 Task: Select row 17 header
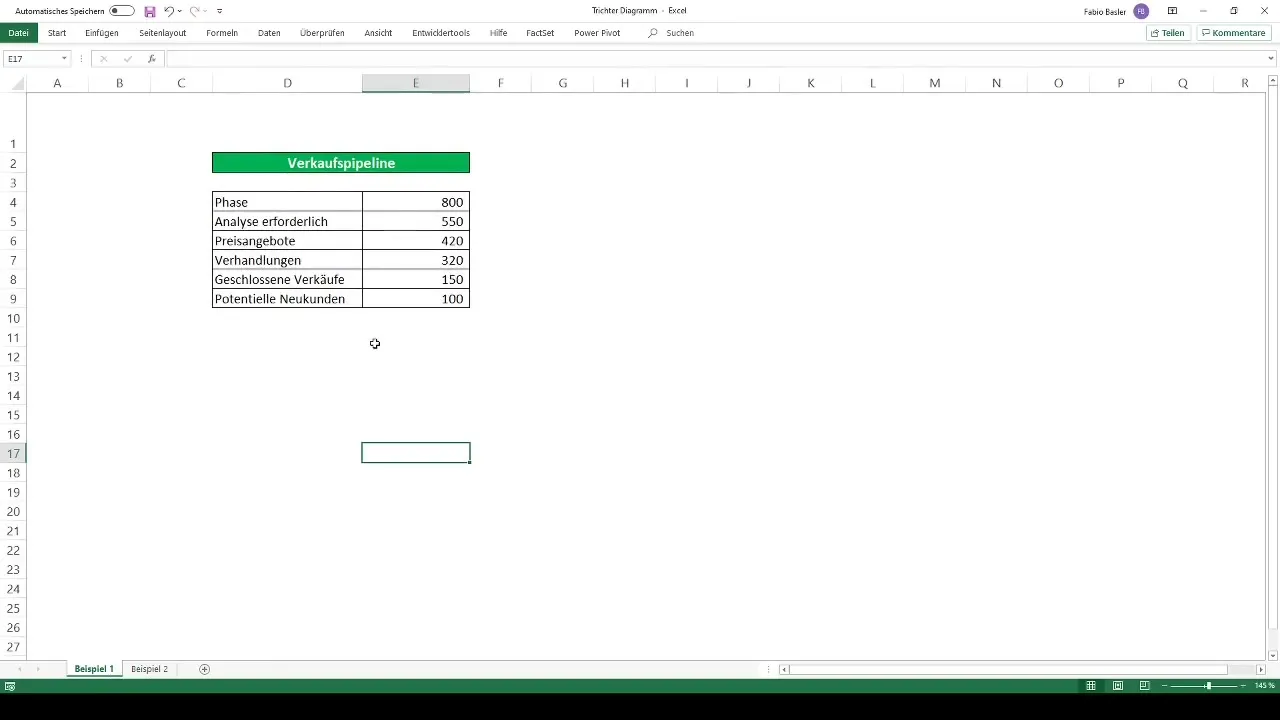13,453
